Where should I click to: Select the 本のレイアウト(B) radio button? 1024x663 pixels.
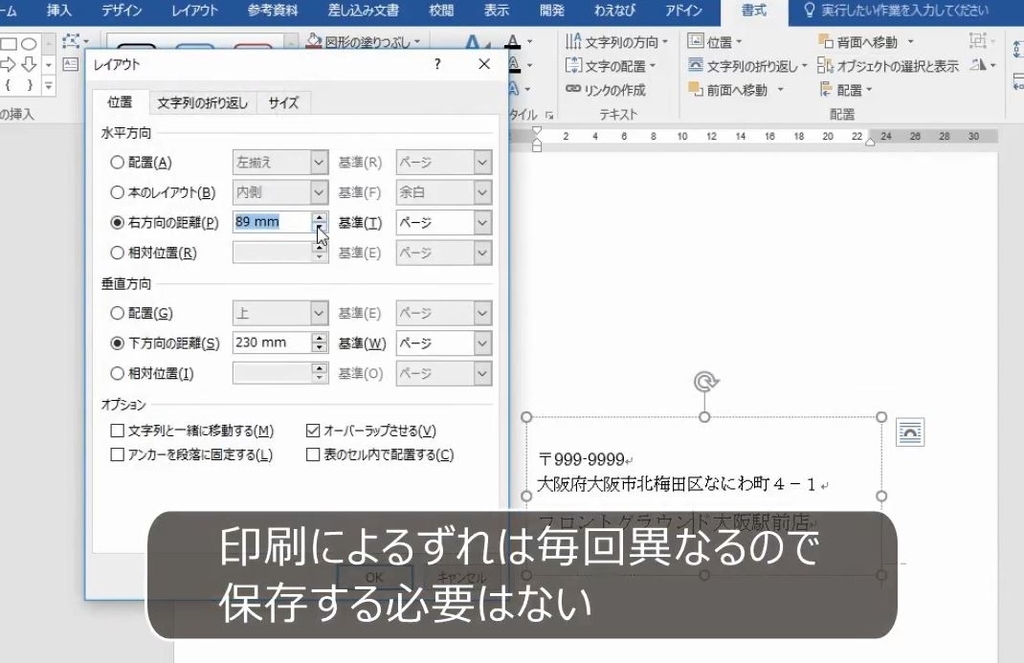(117, 192)
